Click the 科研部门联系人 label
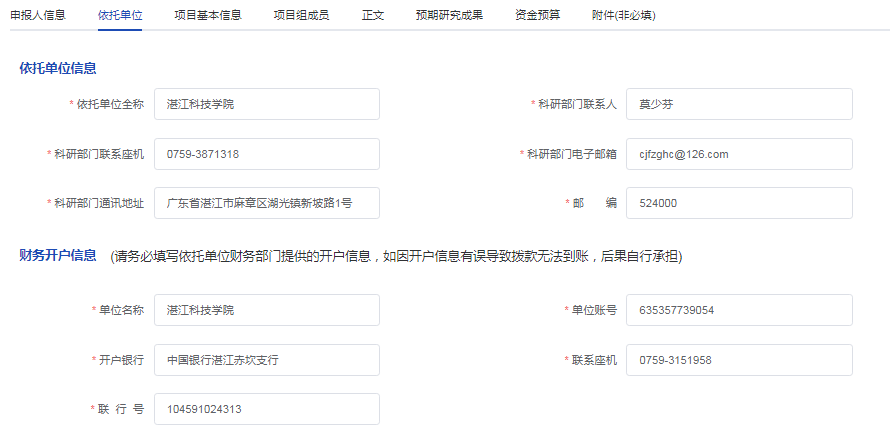This screenshot has height=440, width=890. coord(577,104)
